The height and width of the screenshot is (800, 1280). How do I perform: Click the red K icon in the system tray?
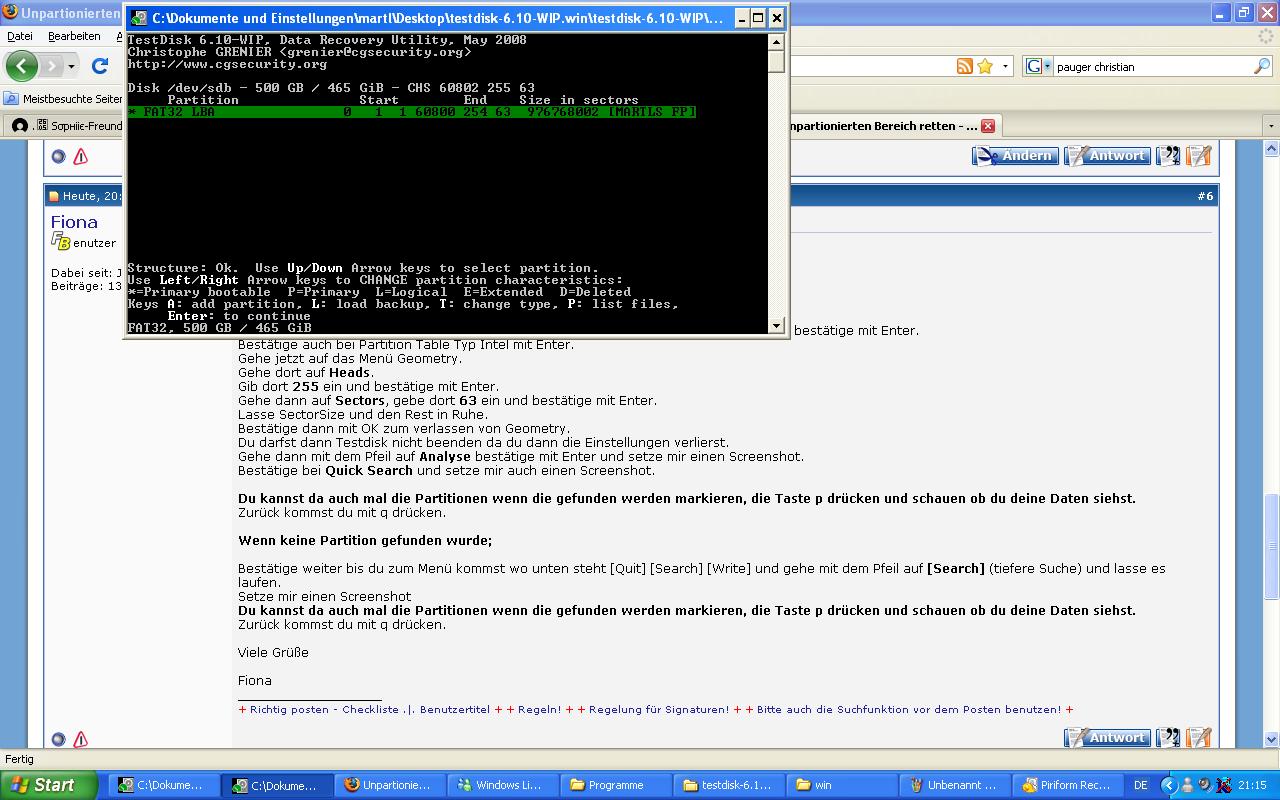pyautogui.click(x=1223, y=786)
